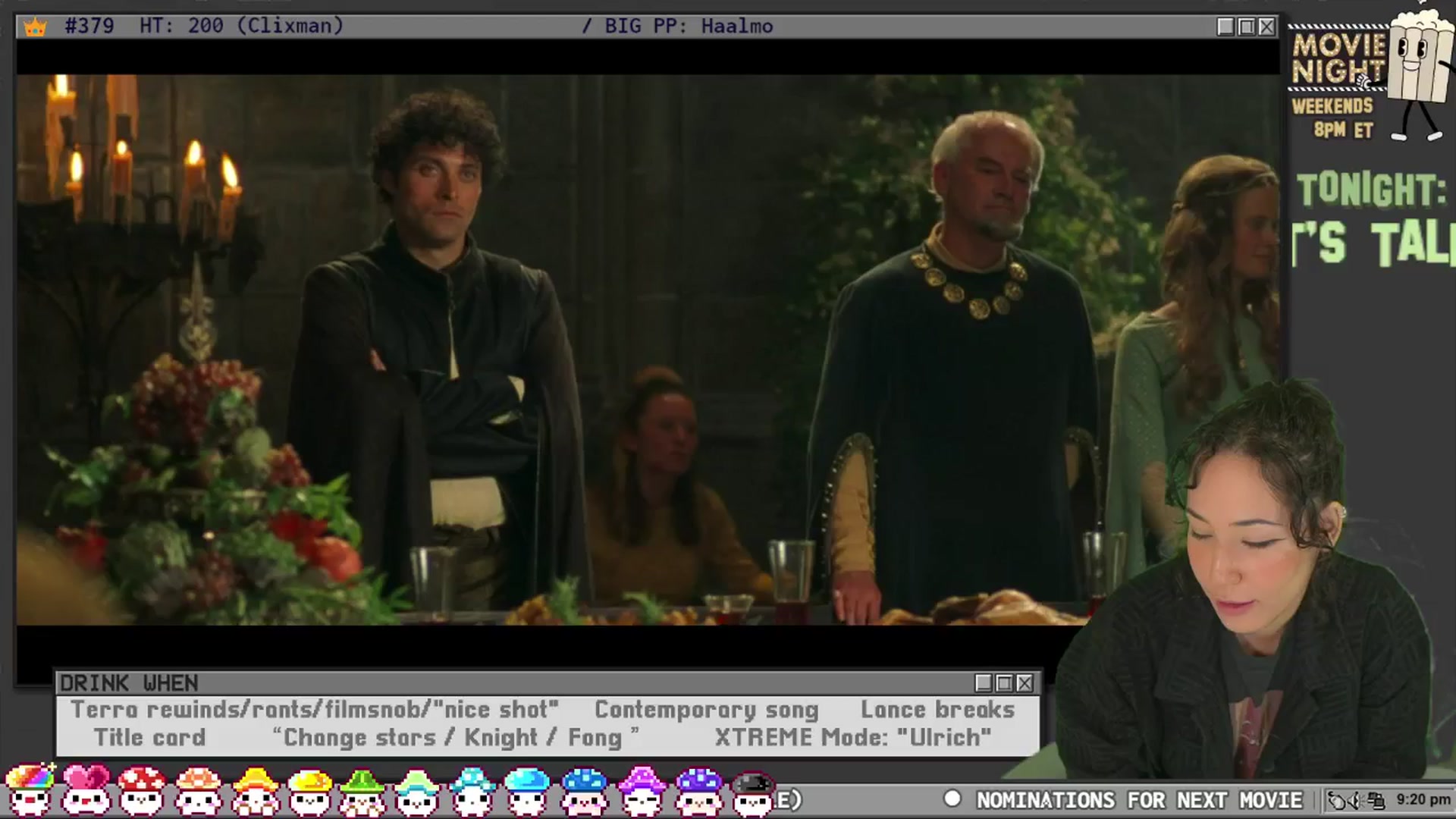
Task: Click the 9:20 pm clock
Action: pos(1423,799)
